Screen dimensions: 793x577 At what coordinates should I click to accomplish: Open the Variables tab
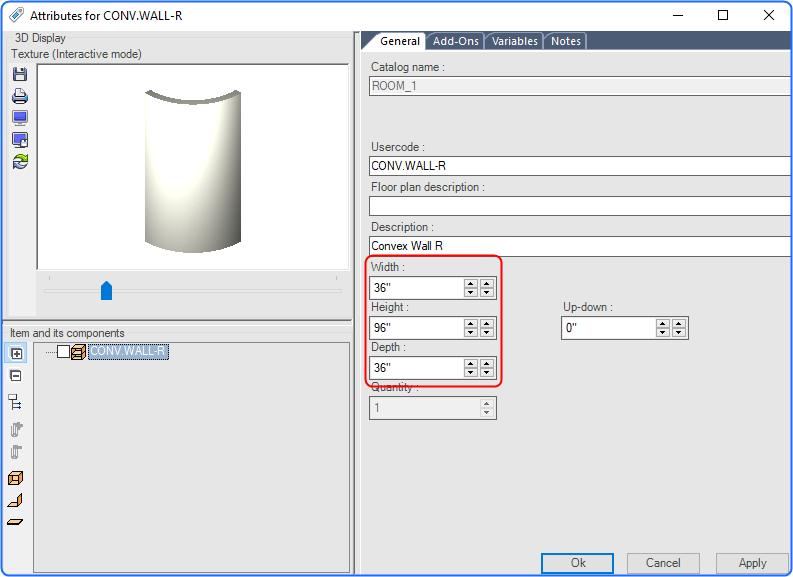(515, 41)
